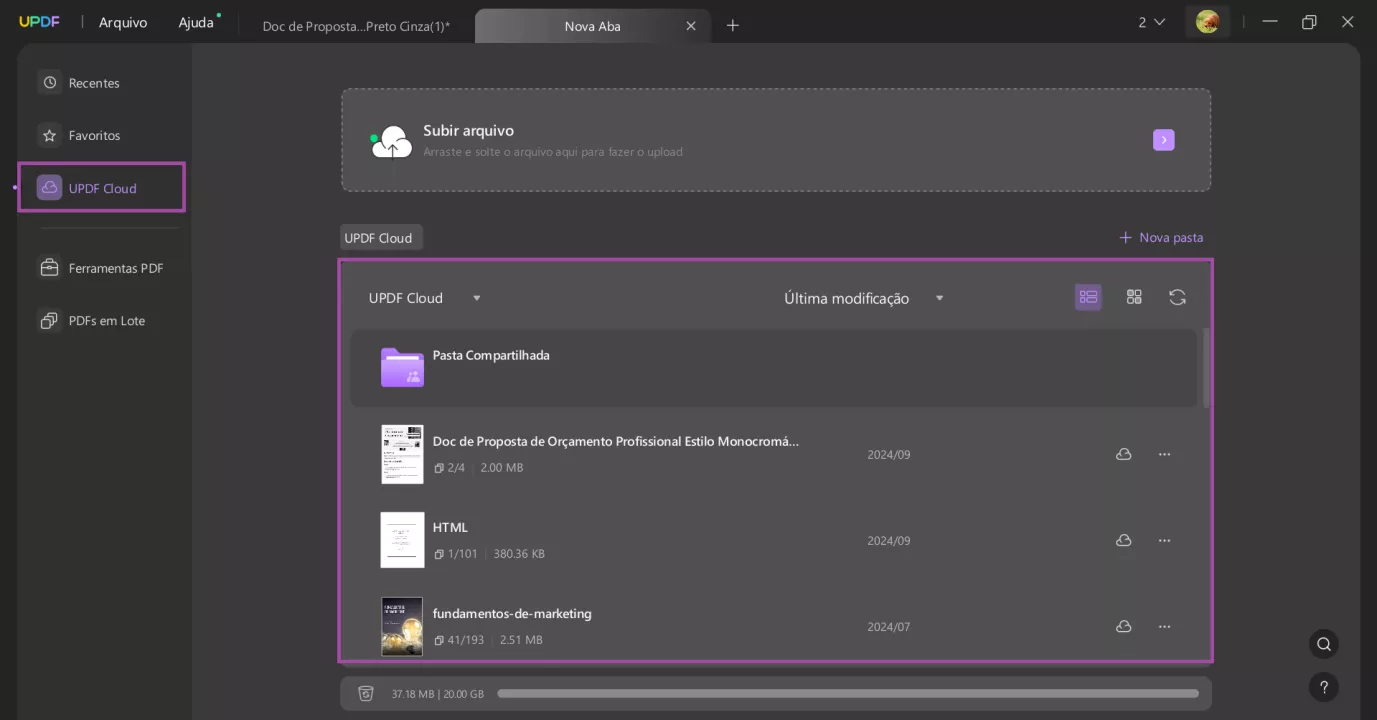Click the 'HTML' file name
The width and height of the screenshot is (1377, 720).
click(450, 527)
